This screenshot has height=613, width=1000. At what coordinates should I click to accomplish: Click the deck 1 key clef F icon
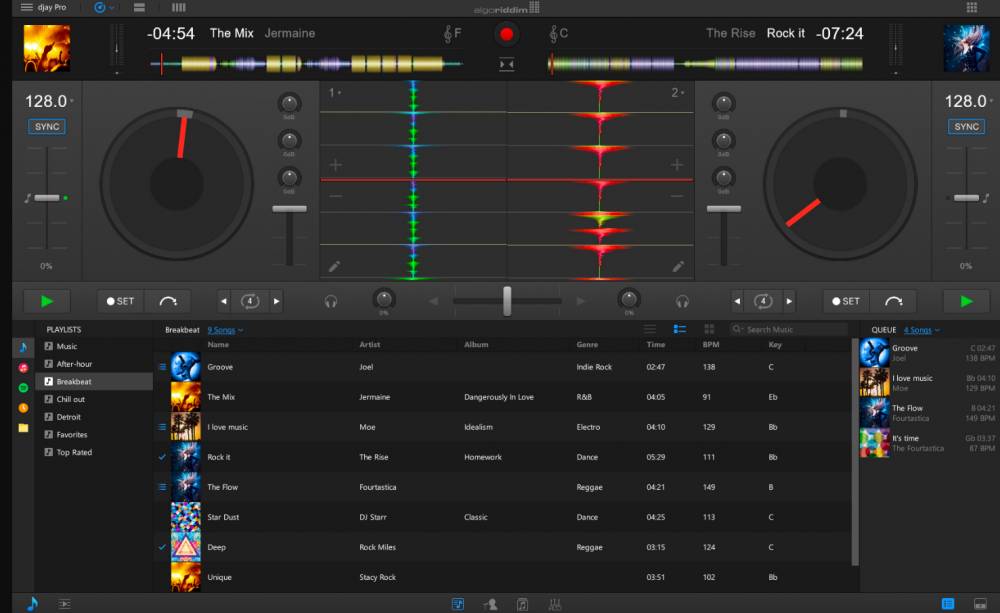coord(452,34)
